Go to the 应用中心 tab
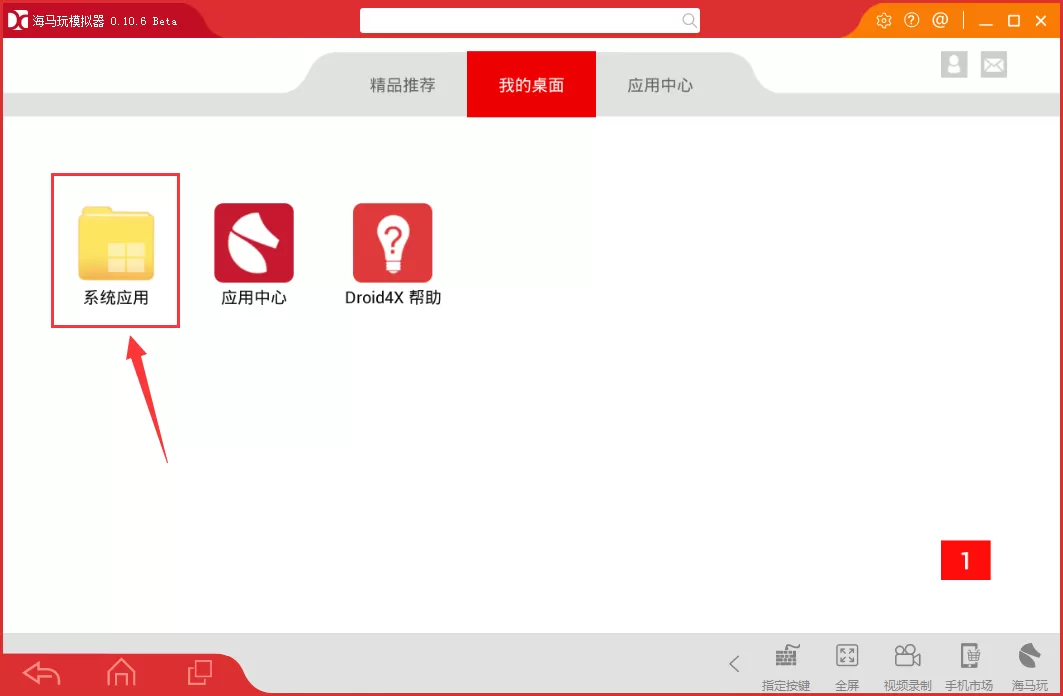This screenshot has height=696, width=1063. click(660, 85)
